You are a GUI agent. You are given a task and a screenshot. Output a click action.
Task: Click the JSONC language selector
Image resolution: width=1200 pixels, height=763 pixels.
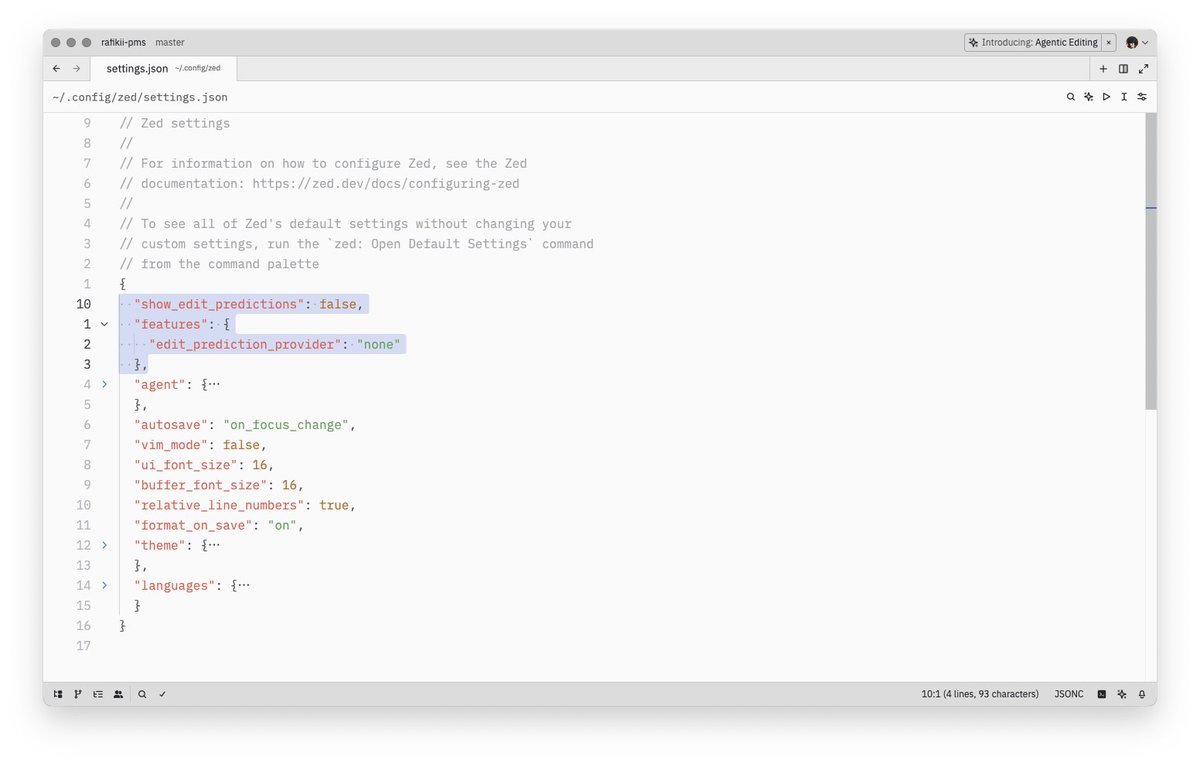click(1069, 694)
